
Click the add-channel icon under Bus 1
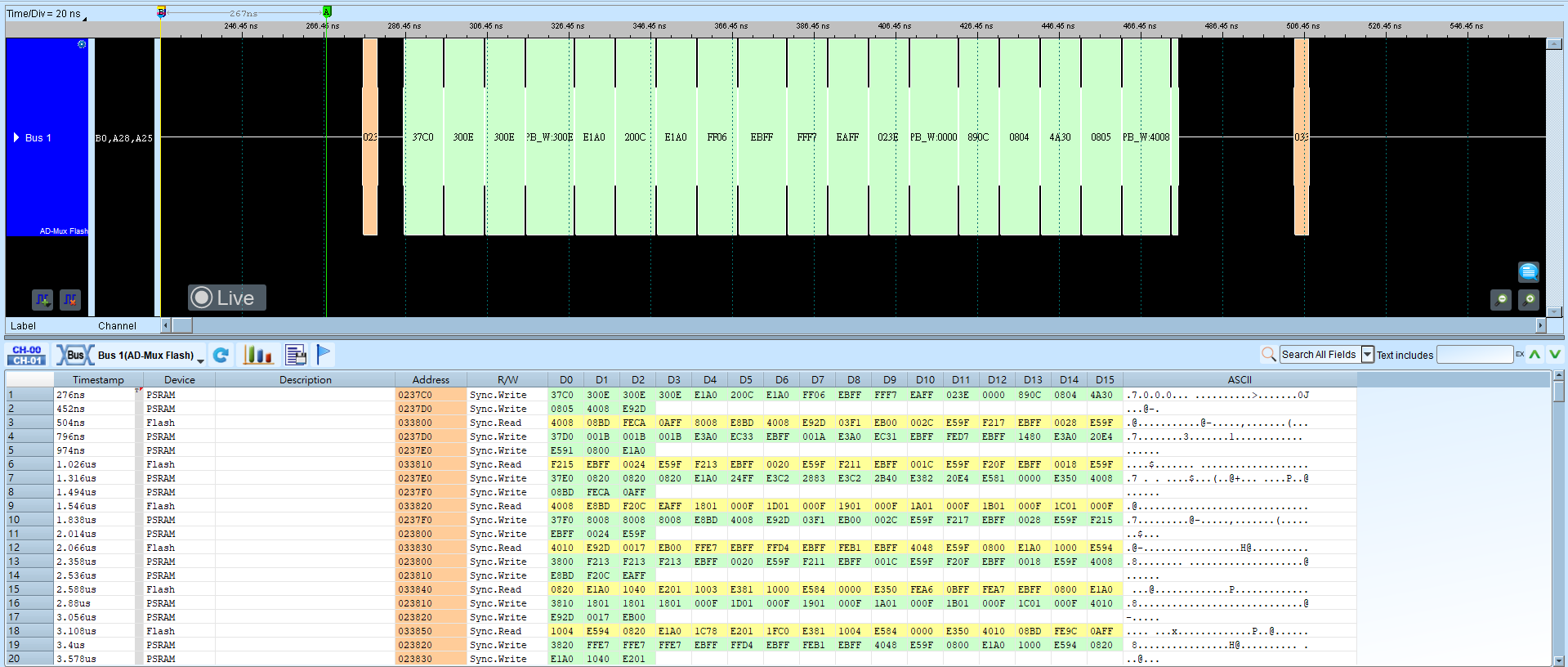(42, 300)
